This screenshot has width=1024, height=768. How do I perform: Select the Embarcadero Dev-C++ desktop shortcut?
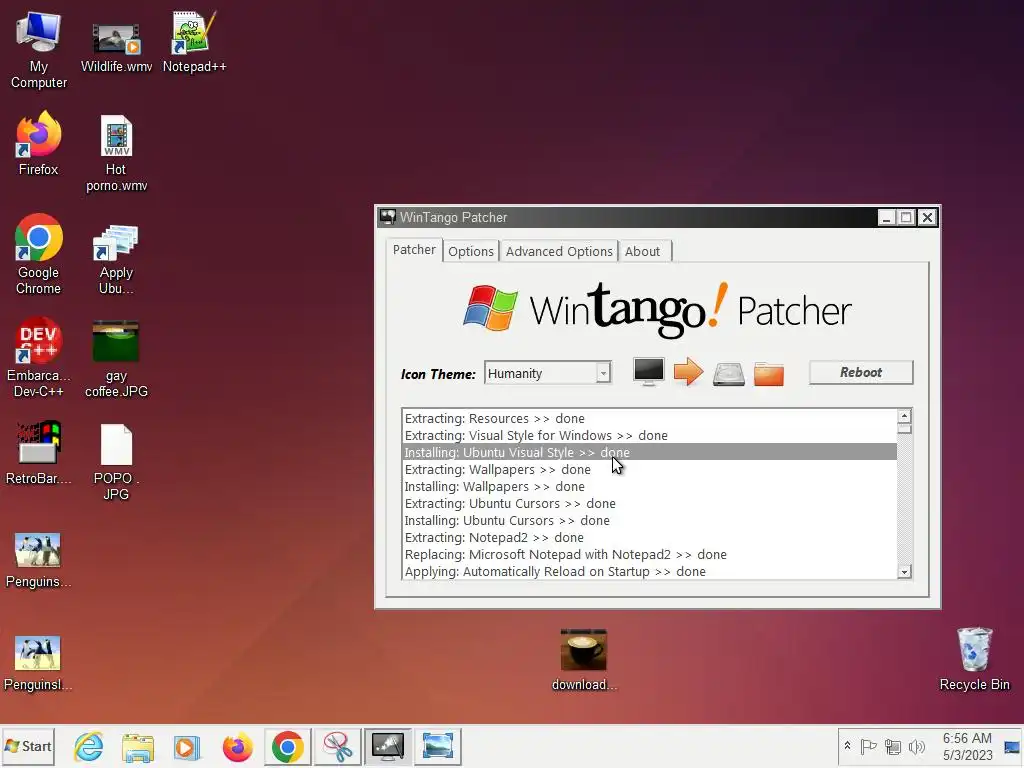point(39,357)
